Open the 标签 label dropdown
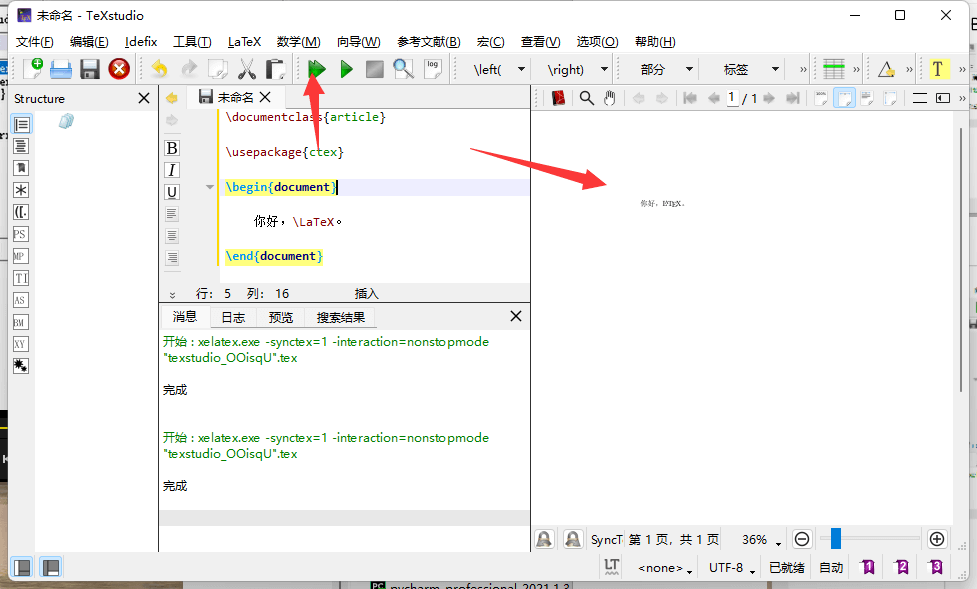This screenshot has height=589, width=977. pos(775,69)
